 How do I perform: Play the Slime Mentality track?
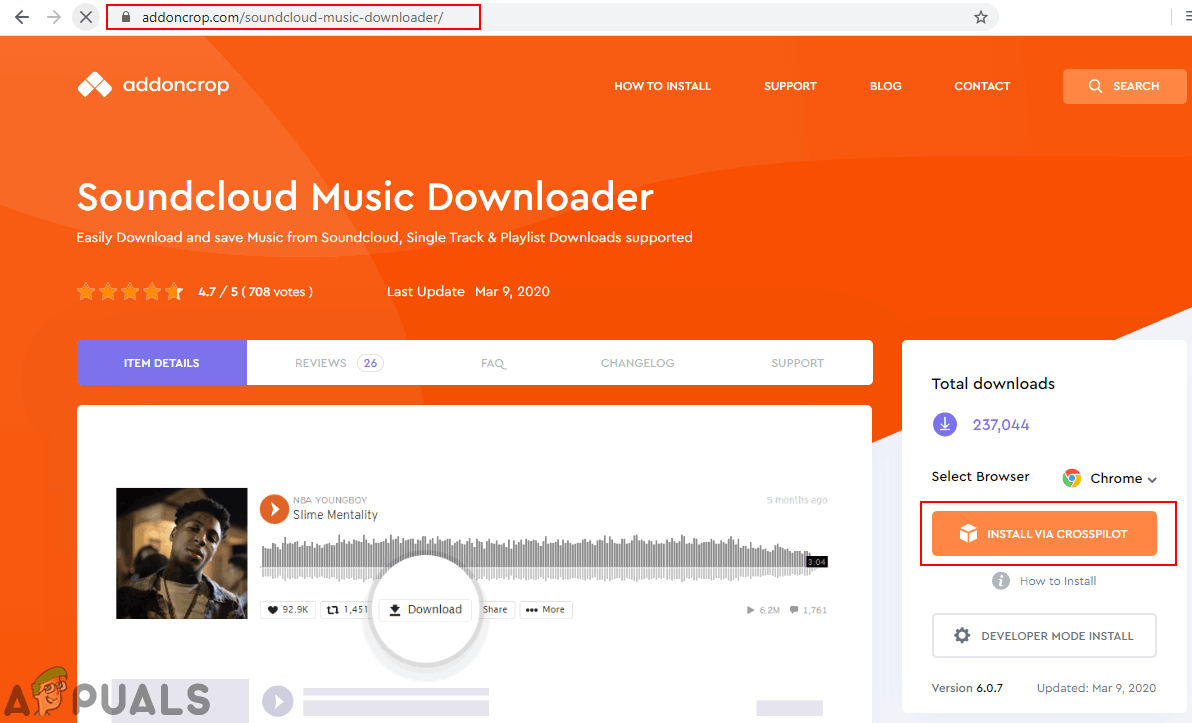pyautogui.click(x=274, y=509)
